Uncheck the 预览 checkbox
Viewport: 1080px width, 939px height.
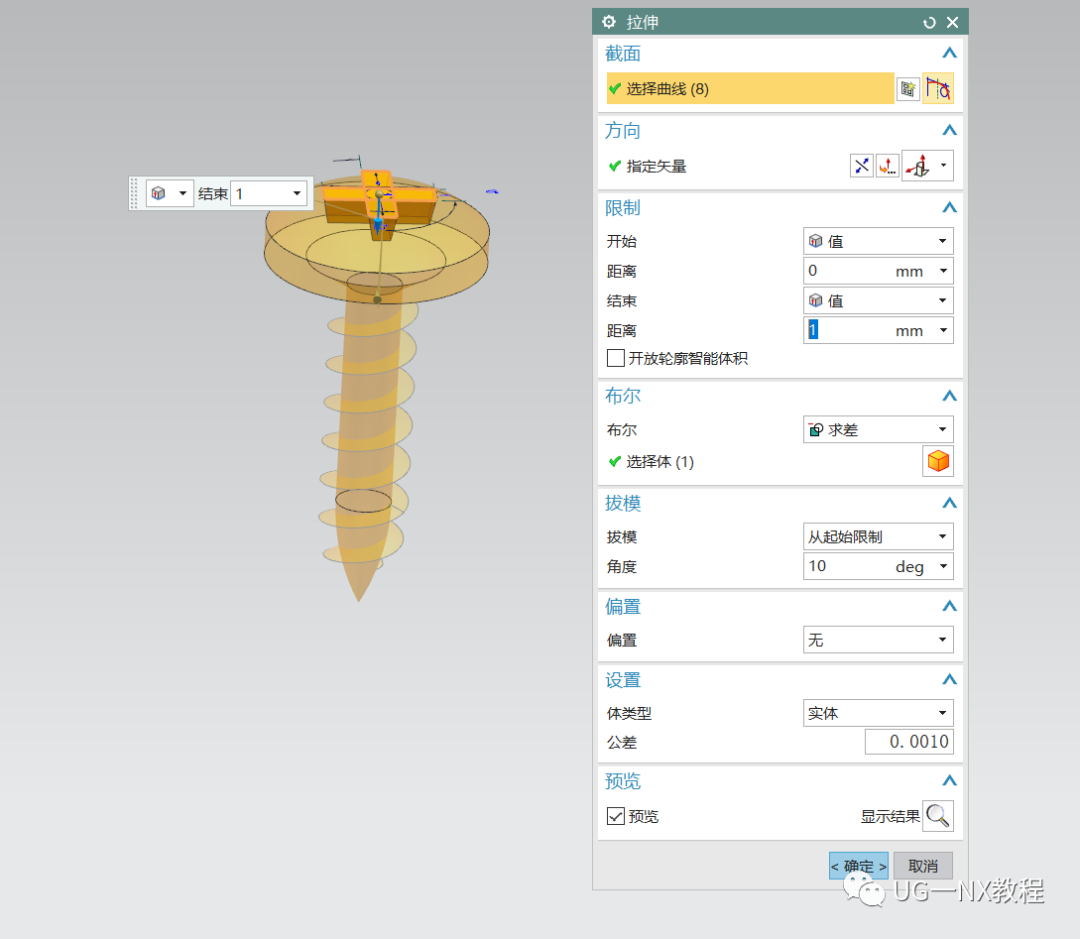click(x=616, y=816)
